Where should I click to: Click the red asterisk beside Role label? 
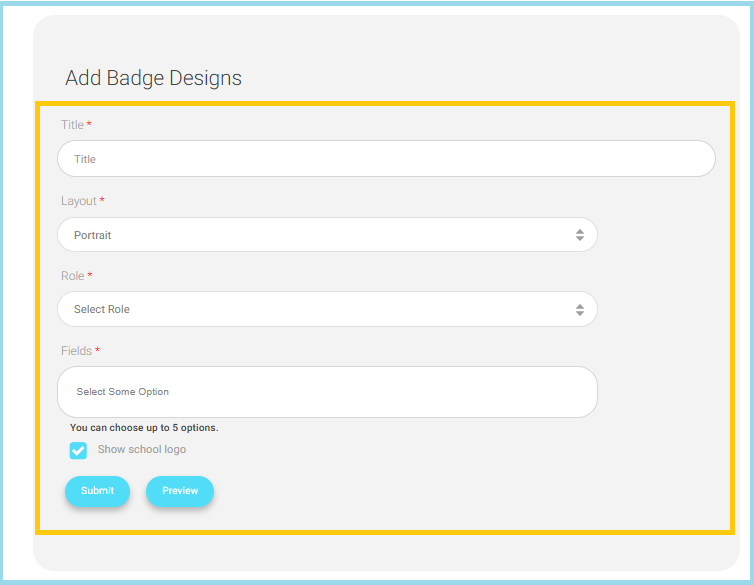[90, 275]
